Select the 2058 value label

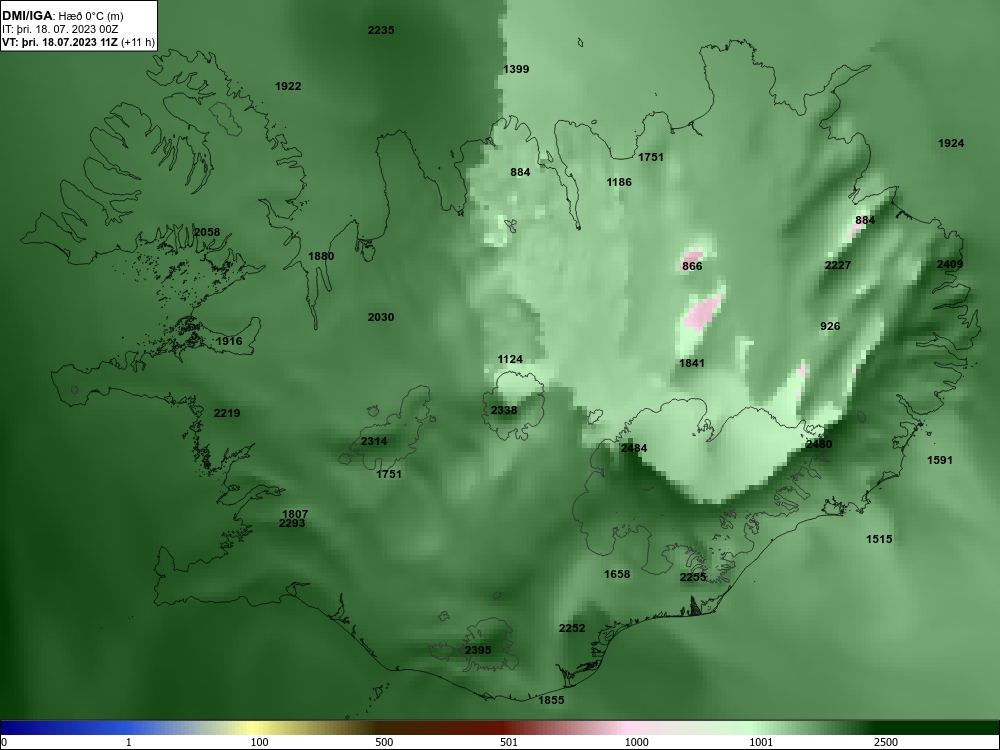tap(207, 232)
